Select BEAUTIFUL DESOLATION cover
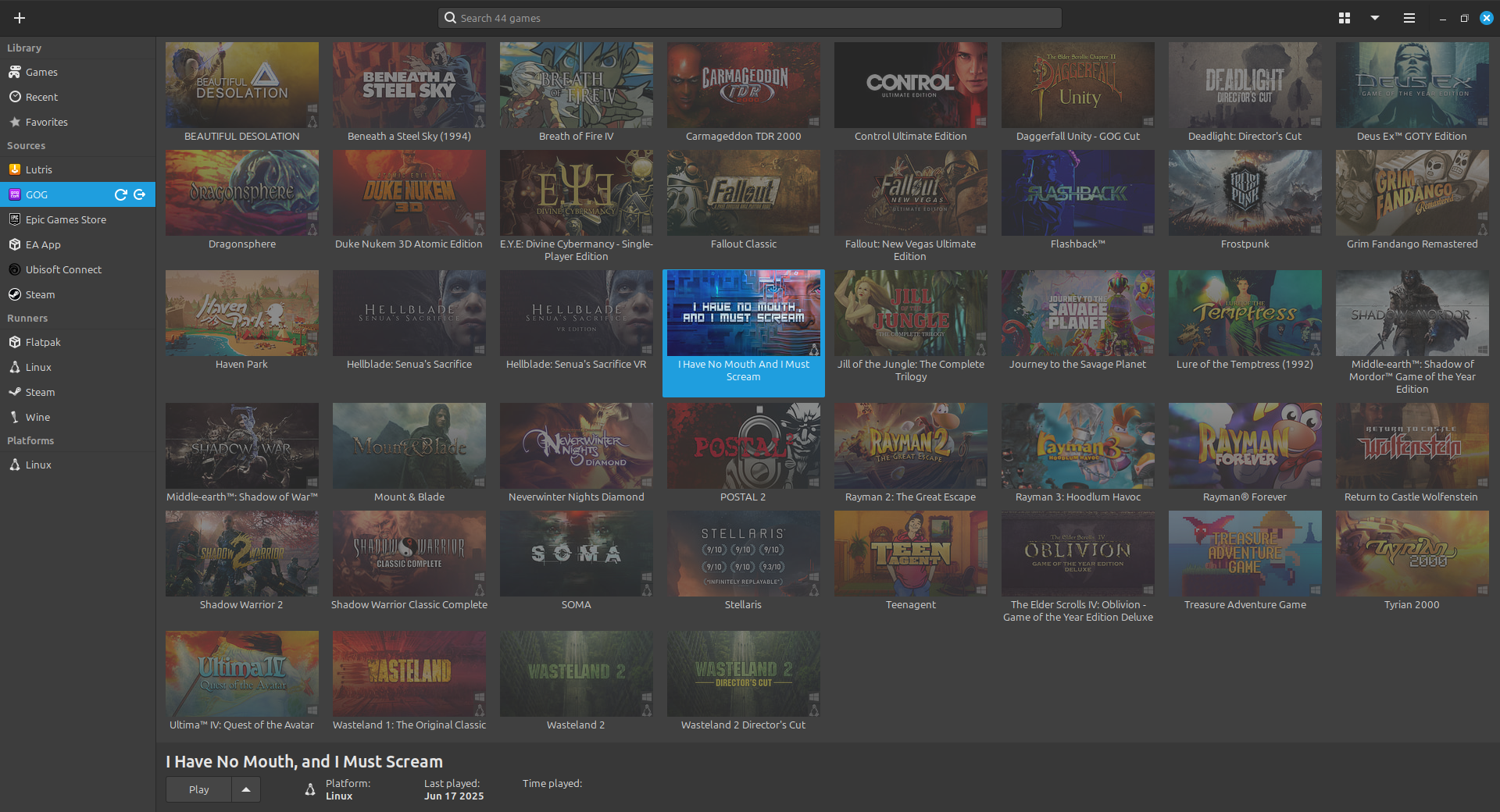This screenshot has width=1500, height=812. click(x=242, y=85)
